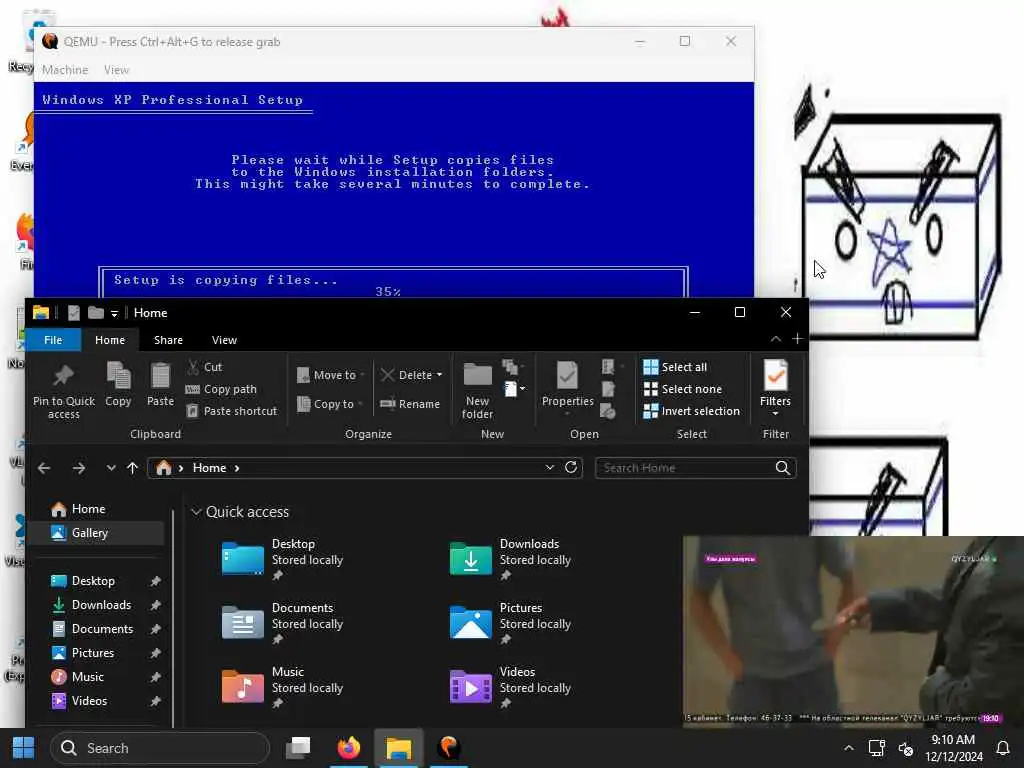Add a new Explorer tab with plus
Screen dimensions: 1024x768
tap(797, 339)
